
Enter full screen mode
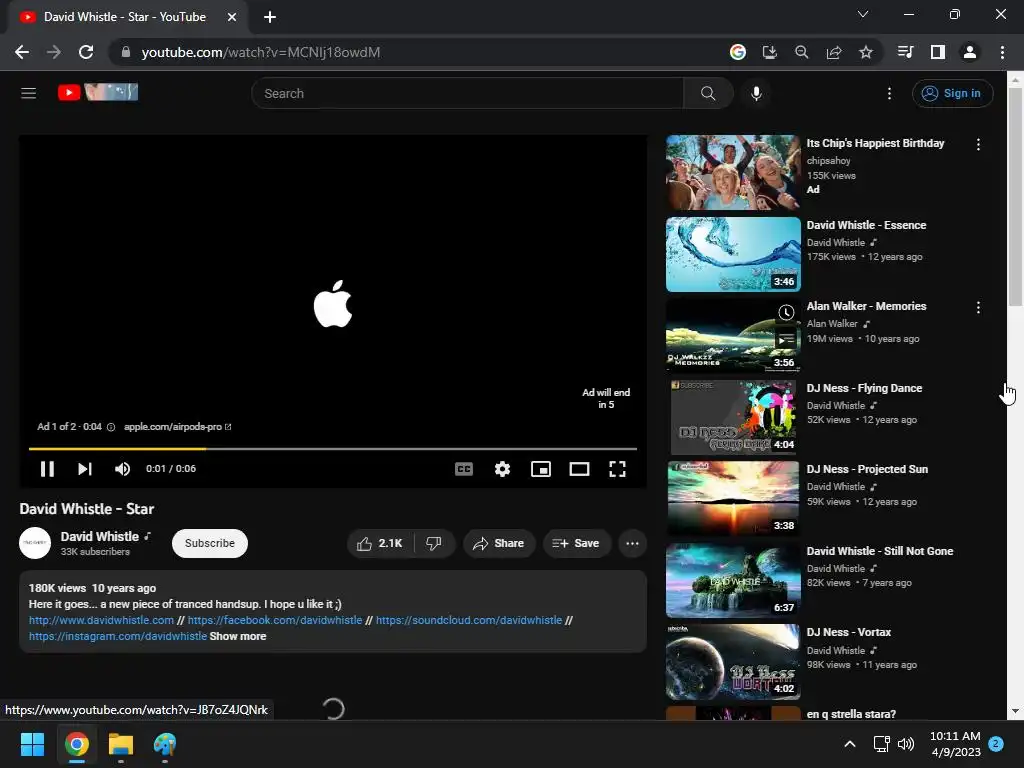click(x=617, y=469)
